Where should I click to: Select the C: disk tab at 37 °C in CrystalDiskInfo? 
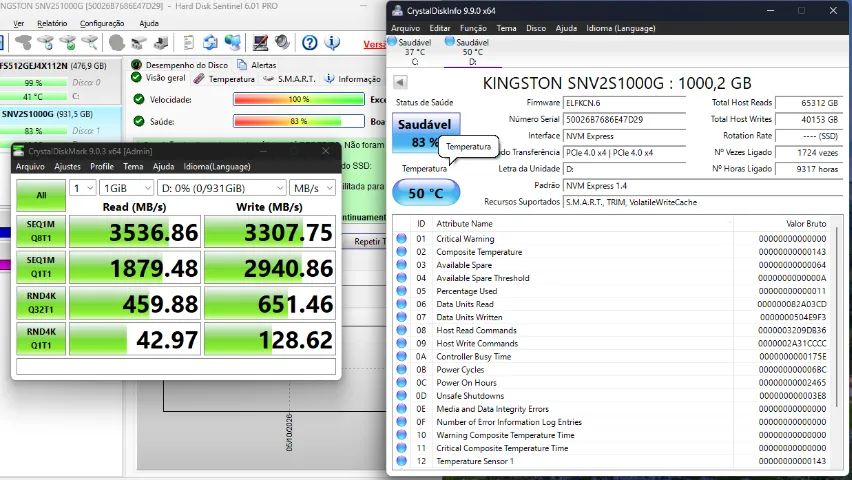[415, 52]
